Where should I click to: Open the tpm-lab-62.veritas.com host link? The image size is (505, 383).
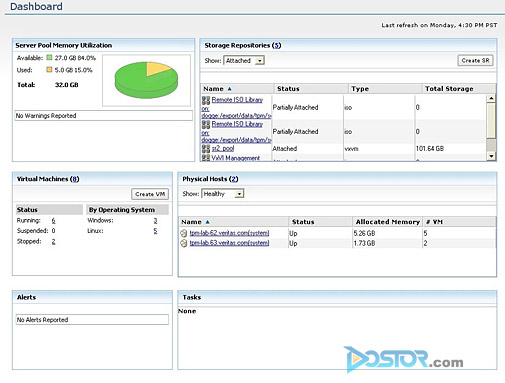click(229, 233)
